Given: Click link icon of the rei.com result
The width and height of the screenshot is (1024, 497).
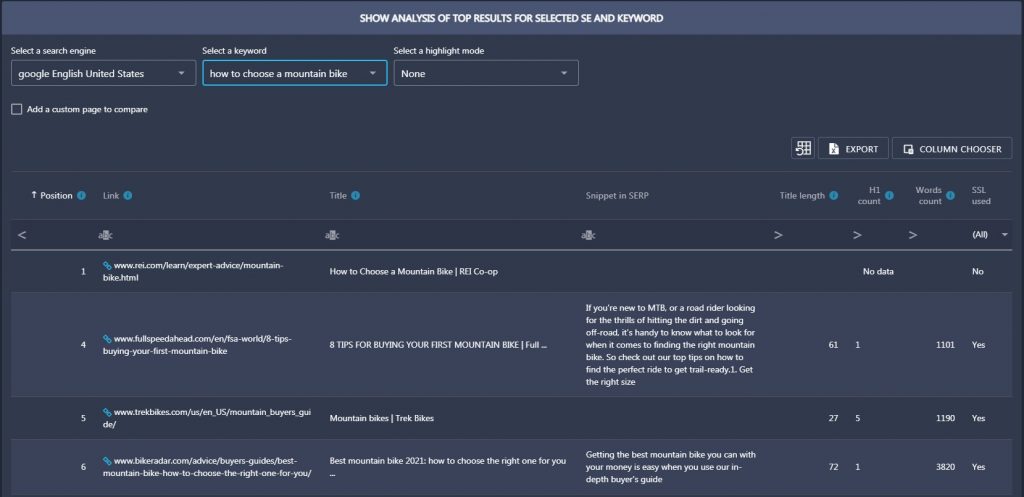Looking at the screenshot, I should point(107,266).
